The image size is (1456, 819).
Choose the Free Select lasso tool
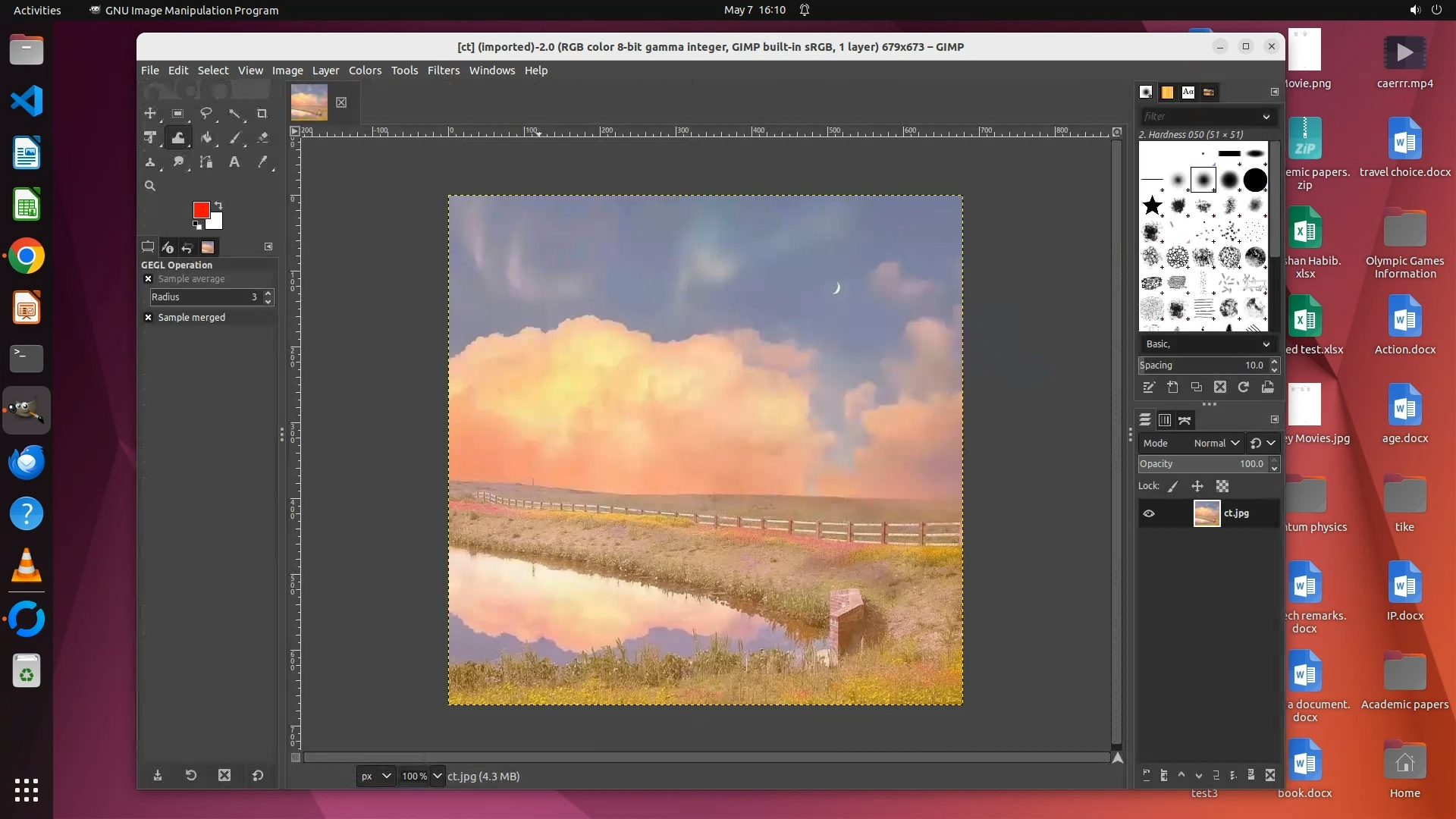click(206, 114)
